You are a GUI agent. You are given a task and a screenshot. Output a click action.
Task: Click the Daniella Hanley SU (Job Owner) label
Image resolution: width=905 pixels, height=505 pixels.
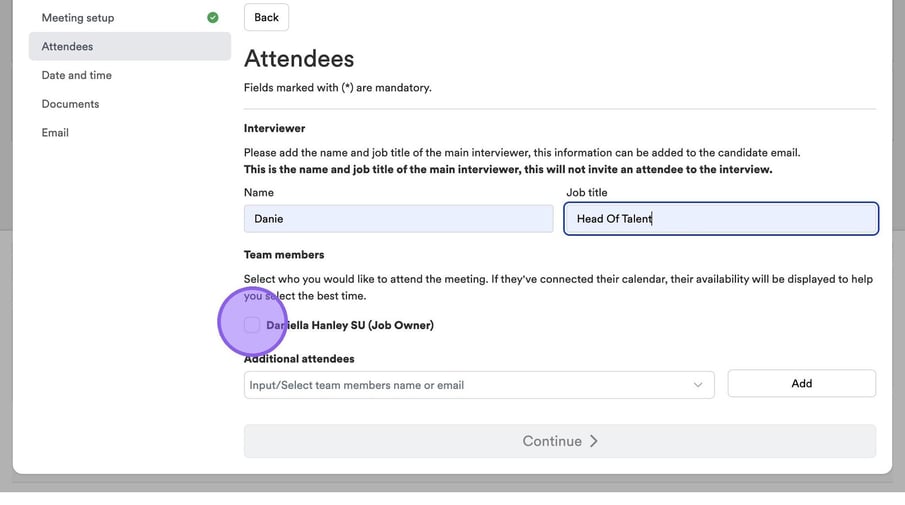pos(350,325)
